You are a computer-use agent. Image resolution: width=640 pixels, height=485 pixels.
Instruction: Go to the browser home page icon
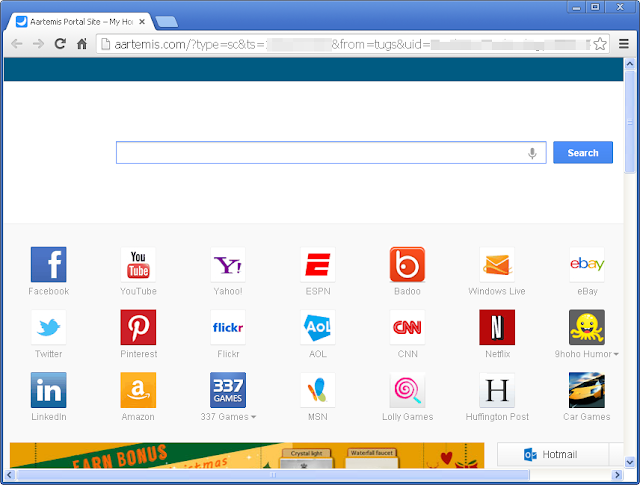[82, 43]
